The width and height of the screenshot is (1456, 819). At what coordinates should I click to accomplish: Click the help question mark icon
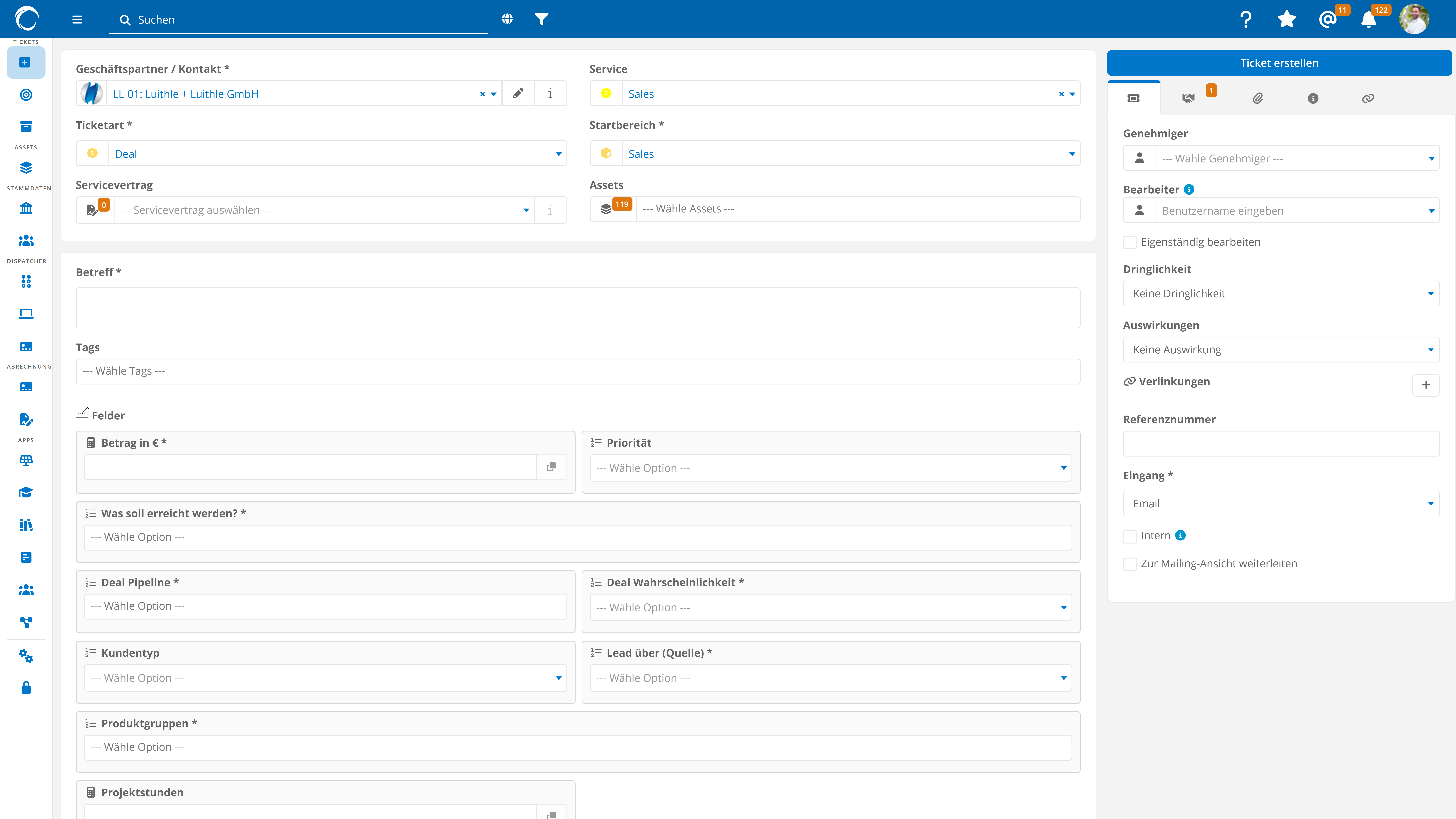pos(1246,19)
